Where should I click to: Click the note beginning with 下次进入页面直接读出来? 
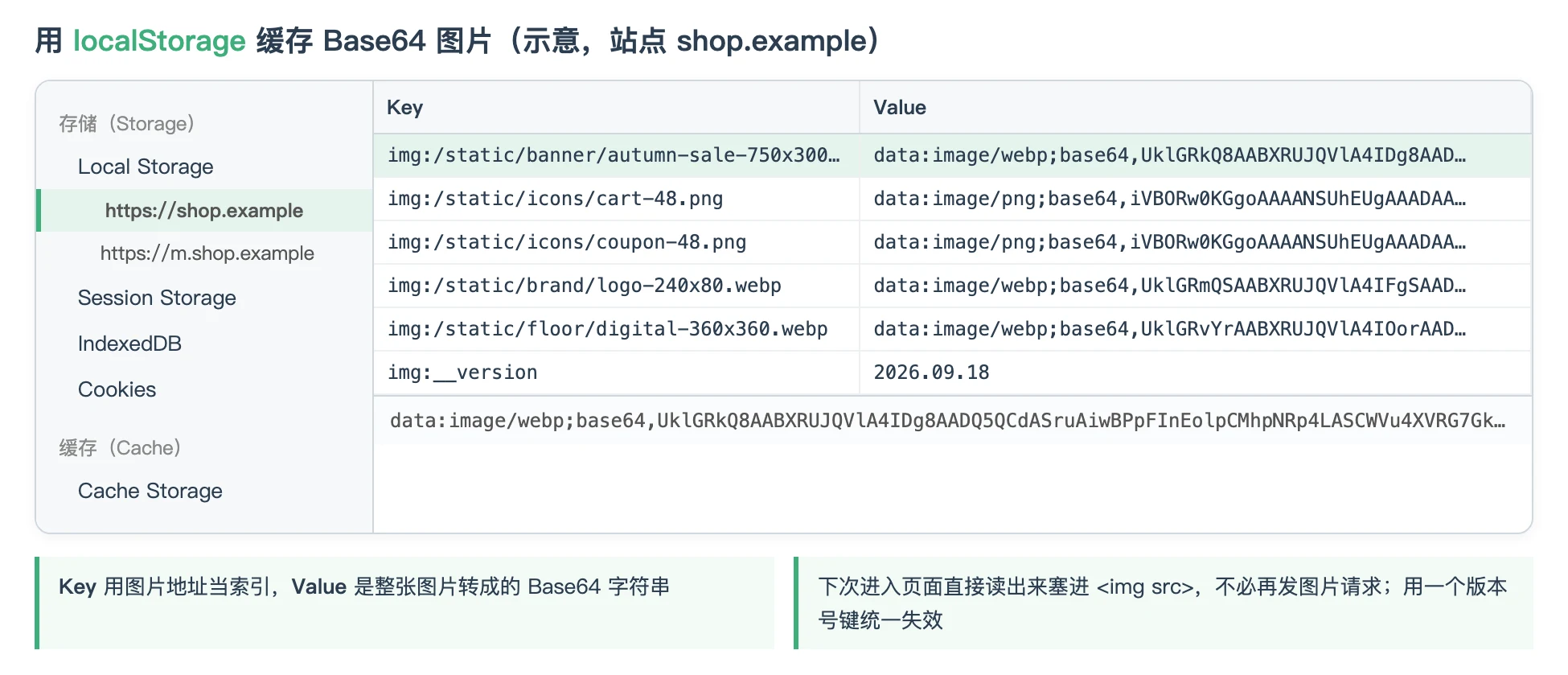[x=1163, y=603]
